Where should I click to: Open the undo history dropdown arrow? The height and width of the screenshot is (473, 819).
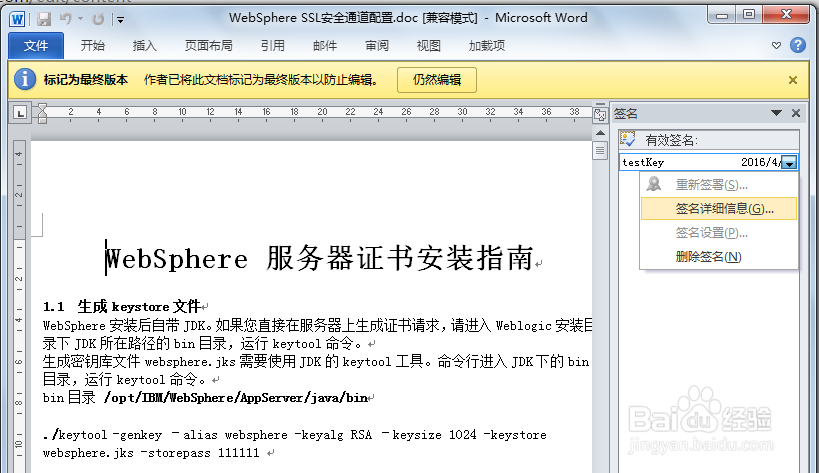[x=80, y=19]
